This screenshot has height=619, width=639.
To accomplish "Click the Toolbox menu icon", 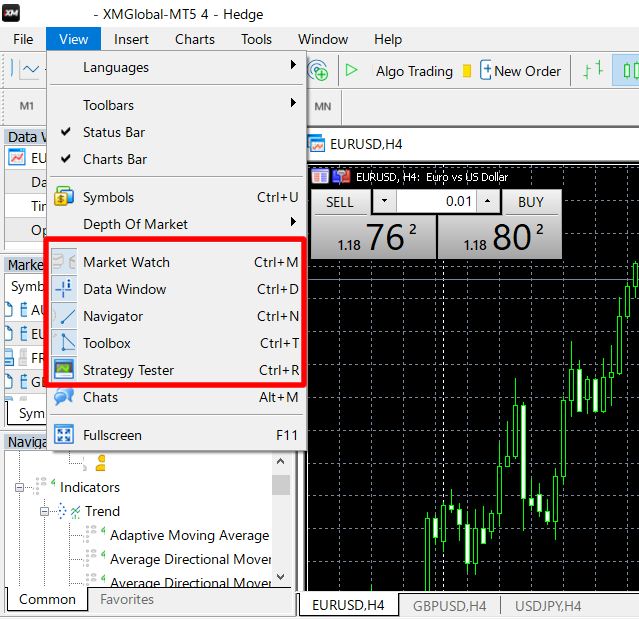I will [64, 343].
